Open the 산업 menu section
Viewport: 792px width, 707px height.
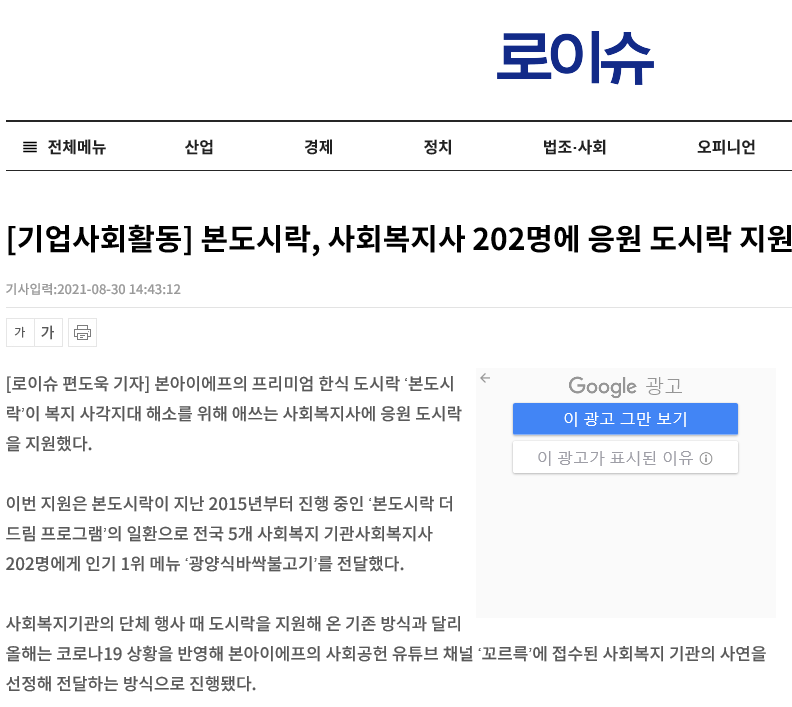(x=199, y=147)
